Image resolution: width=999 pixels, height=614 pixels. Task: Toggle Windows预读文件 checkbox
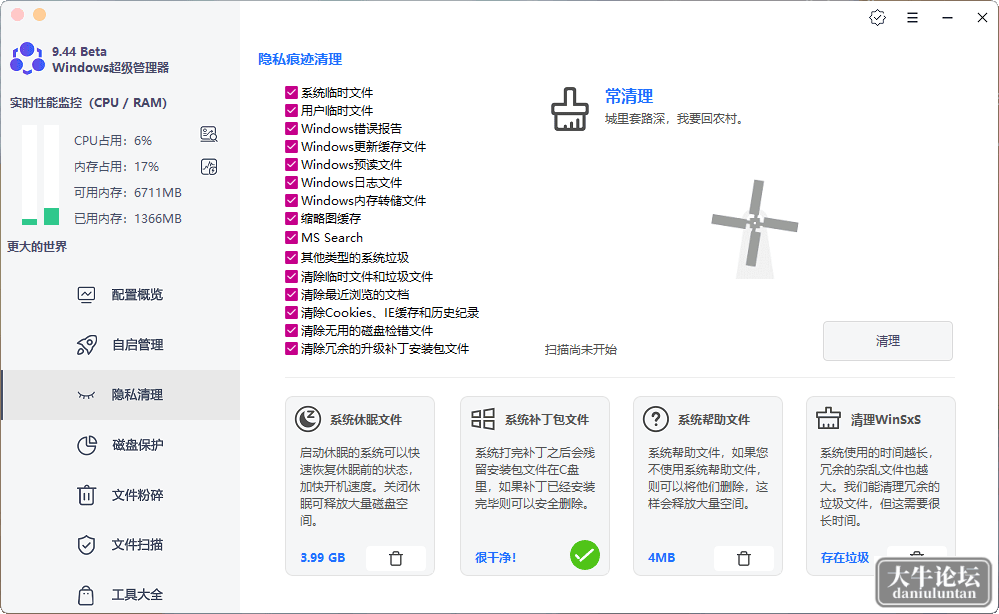click(291, 164)
